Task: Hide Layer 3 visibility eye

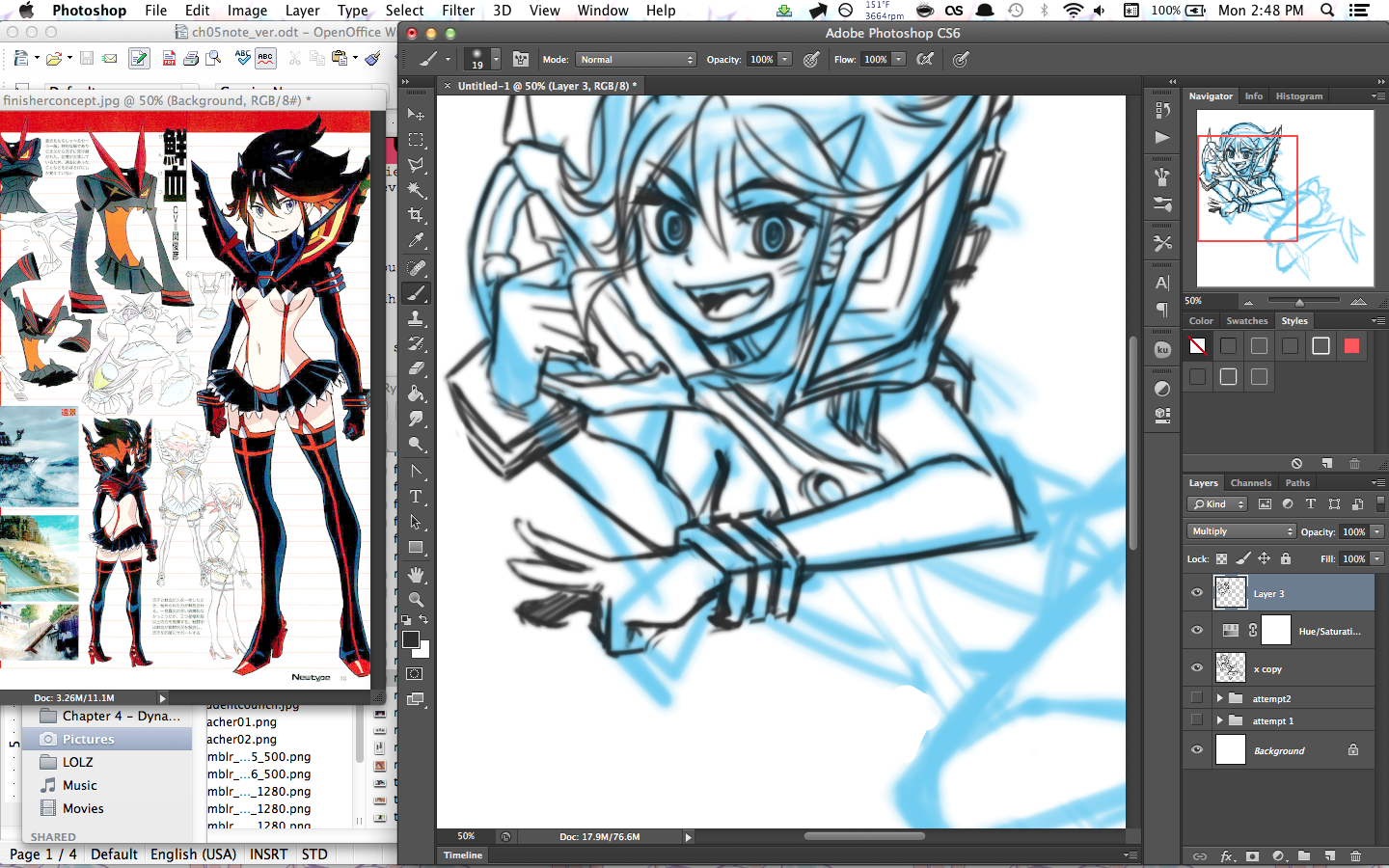Action: pos(1197,593)
